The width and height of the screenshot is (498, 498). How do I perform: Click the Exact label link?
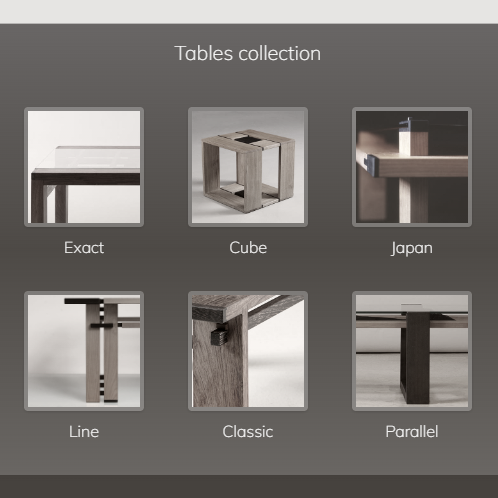tap(84, 248)
